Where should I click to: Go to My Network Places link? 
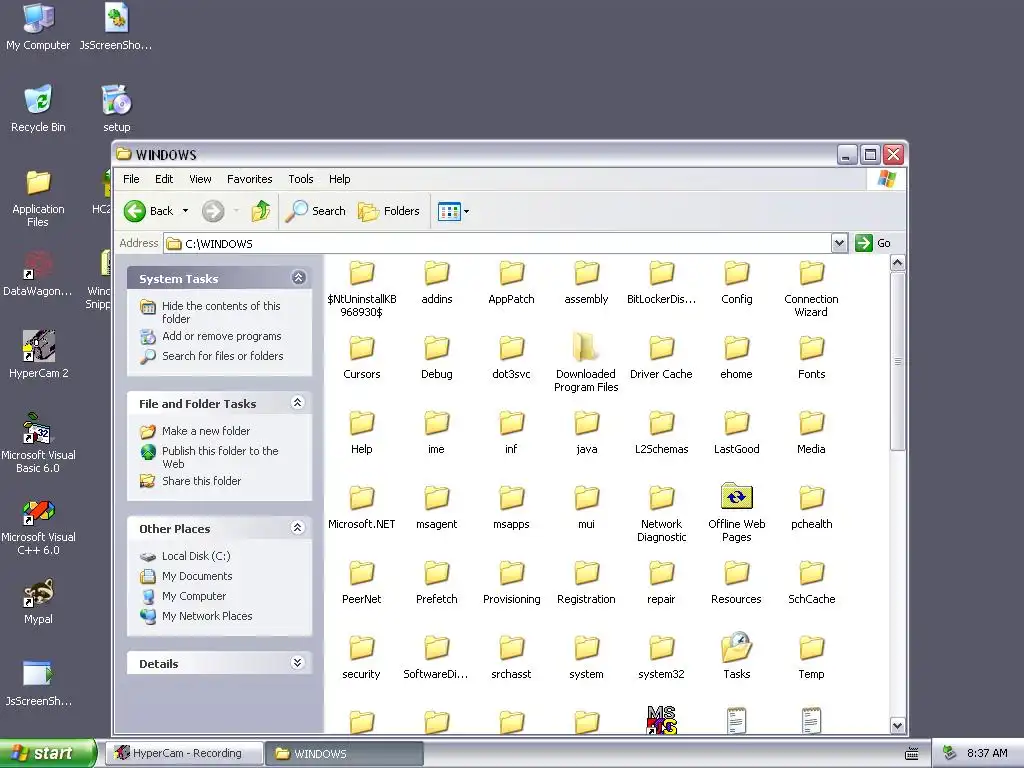(x=207, y=616)
